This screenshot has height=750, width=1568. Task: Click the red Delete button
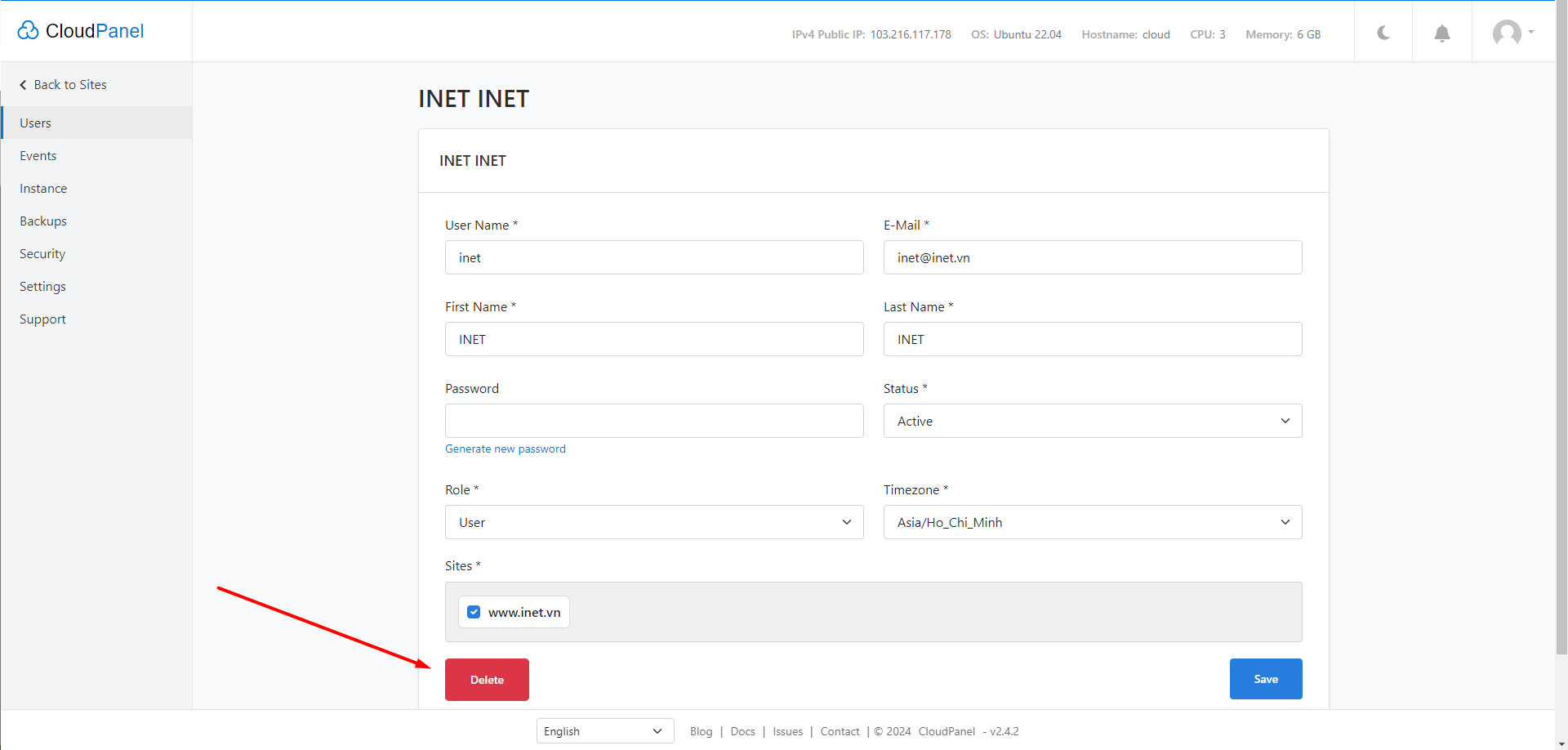coord(487,680)
